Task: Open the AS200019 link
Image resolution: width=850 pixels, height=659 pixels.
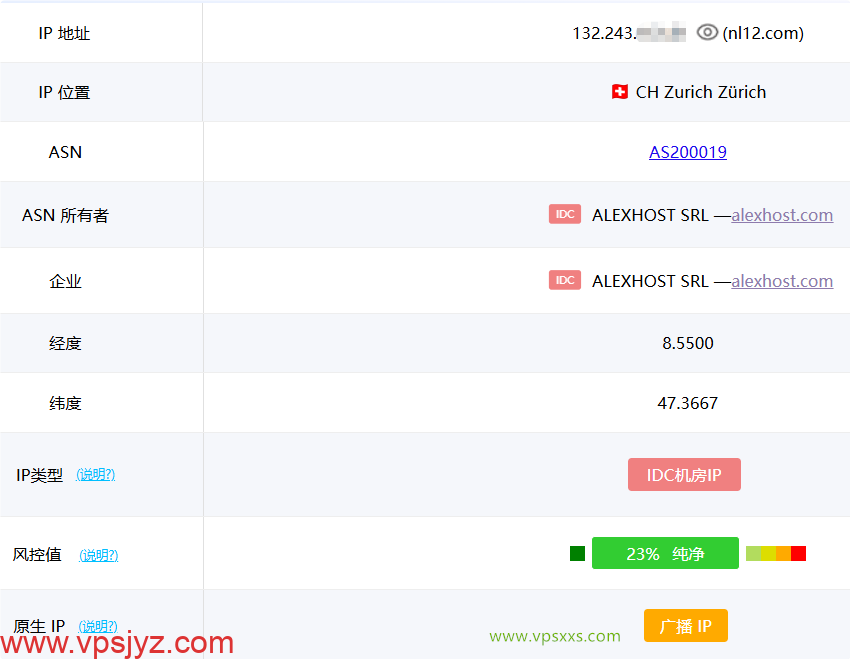Action: click(687, 152)
